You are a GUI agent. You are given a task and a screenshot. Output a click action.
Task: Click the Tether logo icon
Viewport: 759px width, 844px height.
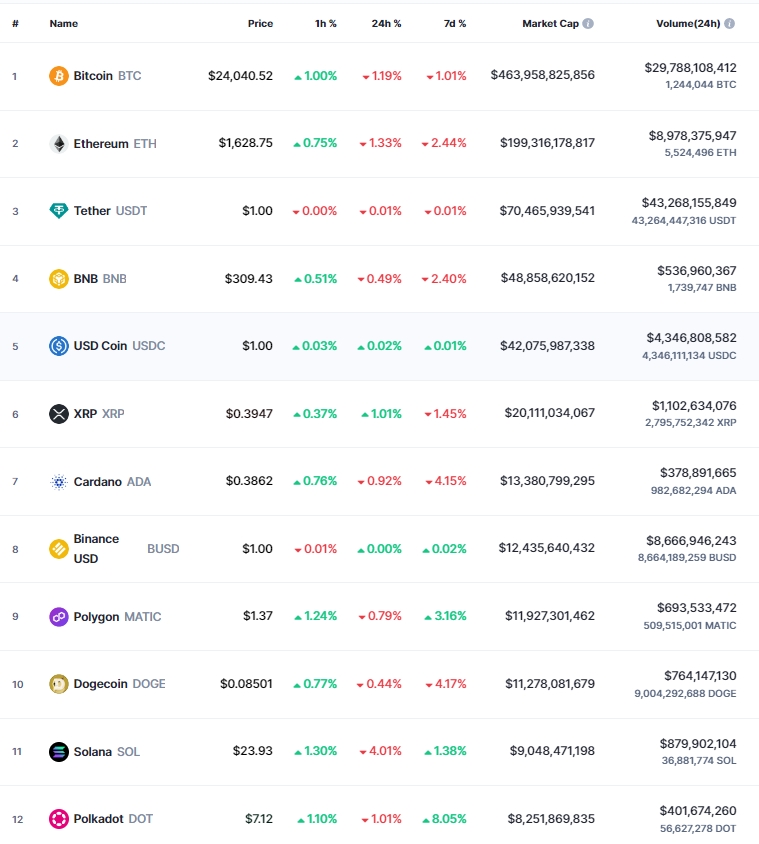click(x=59, y=210)
